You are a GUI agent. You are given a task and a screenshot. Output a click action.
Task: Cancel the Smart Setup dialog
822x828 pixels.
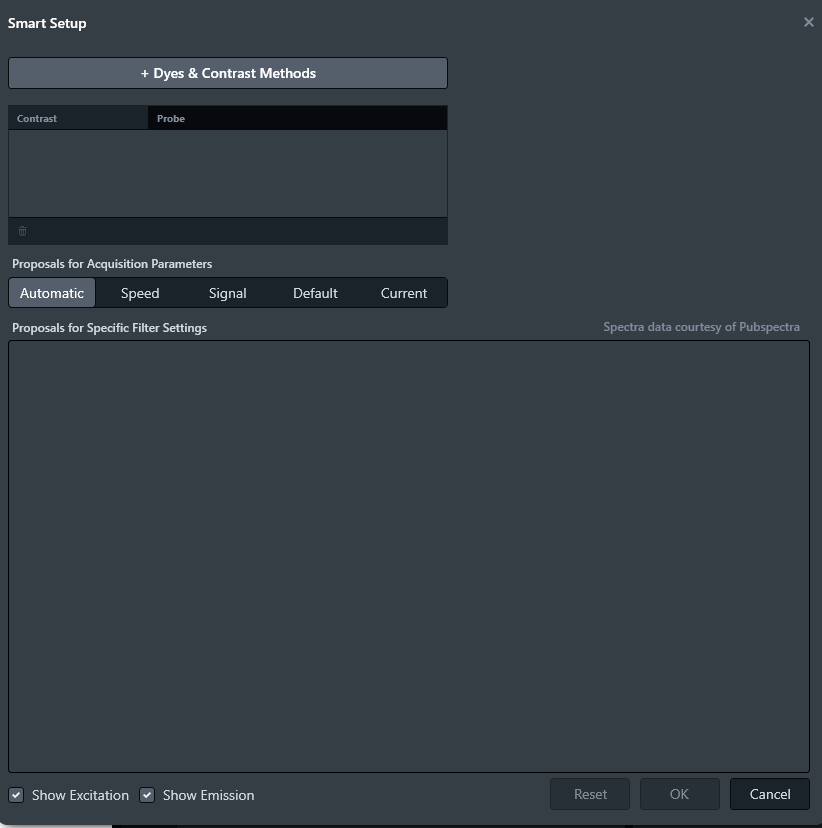click(769, 793)
